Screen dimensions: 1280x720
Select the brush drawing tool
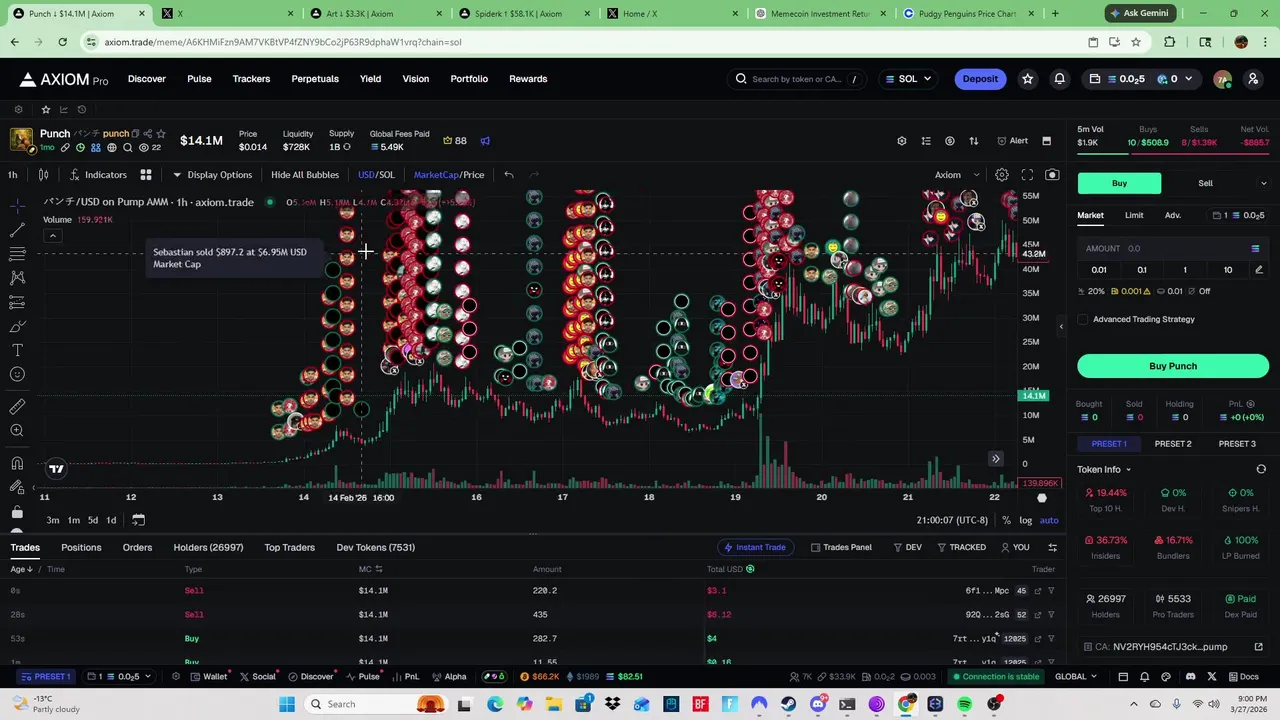[17, 326]
